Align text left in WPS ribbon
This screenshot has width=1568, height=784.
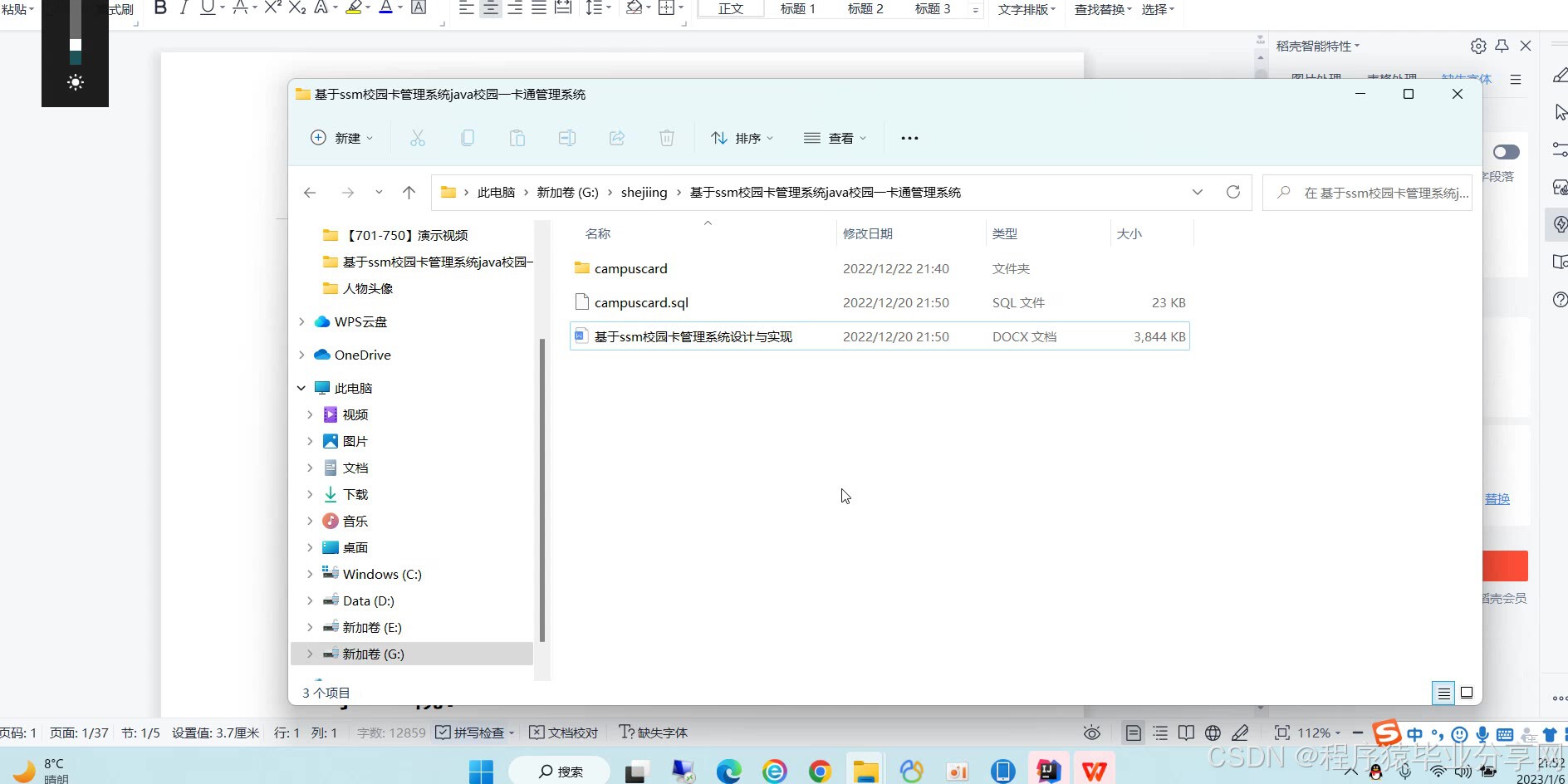click(466, 7)
